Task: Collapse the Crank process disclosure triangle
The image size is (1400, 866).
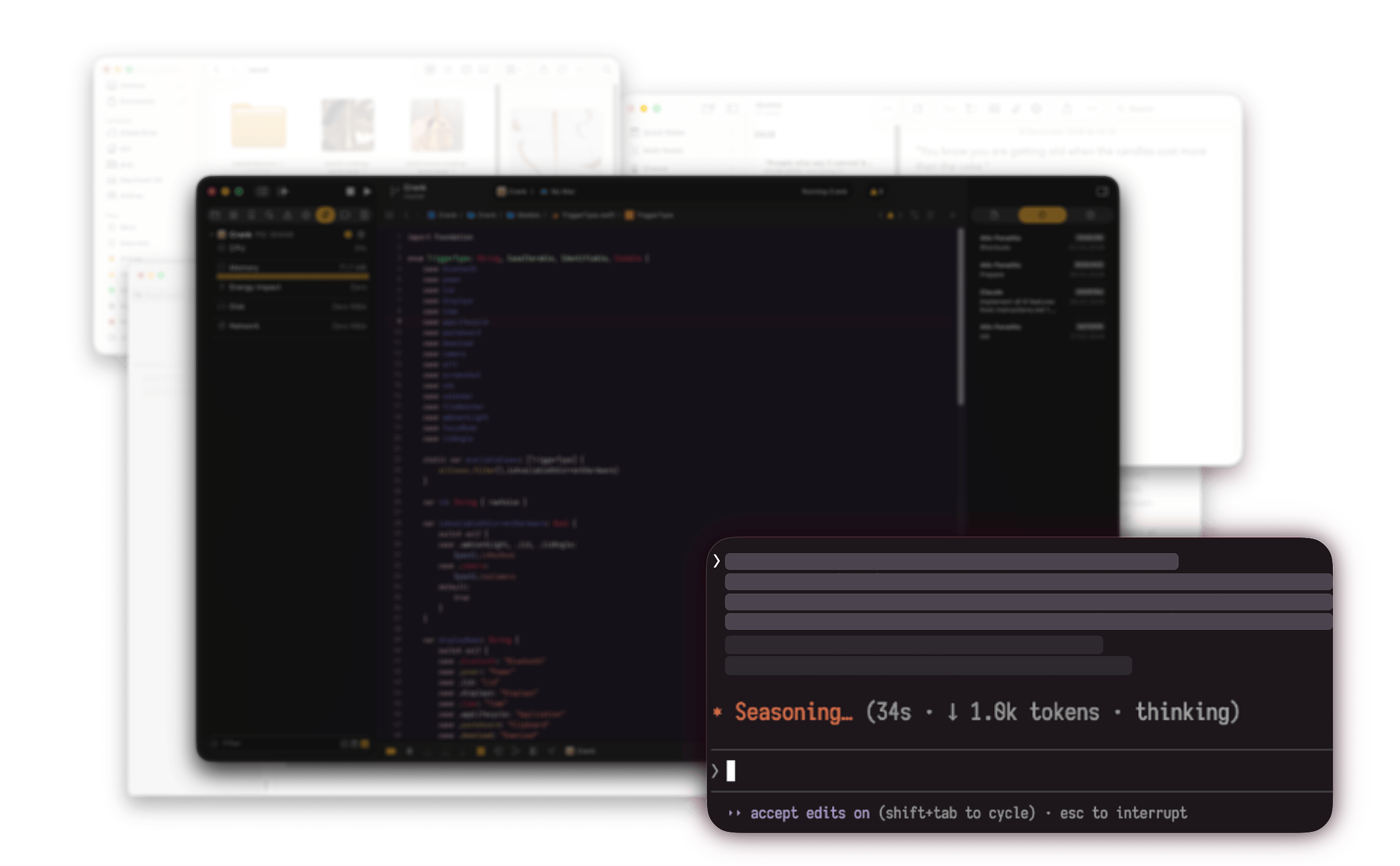Action: click(x=212, y=235)
